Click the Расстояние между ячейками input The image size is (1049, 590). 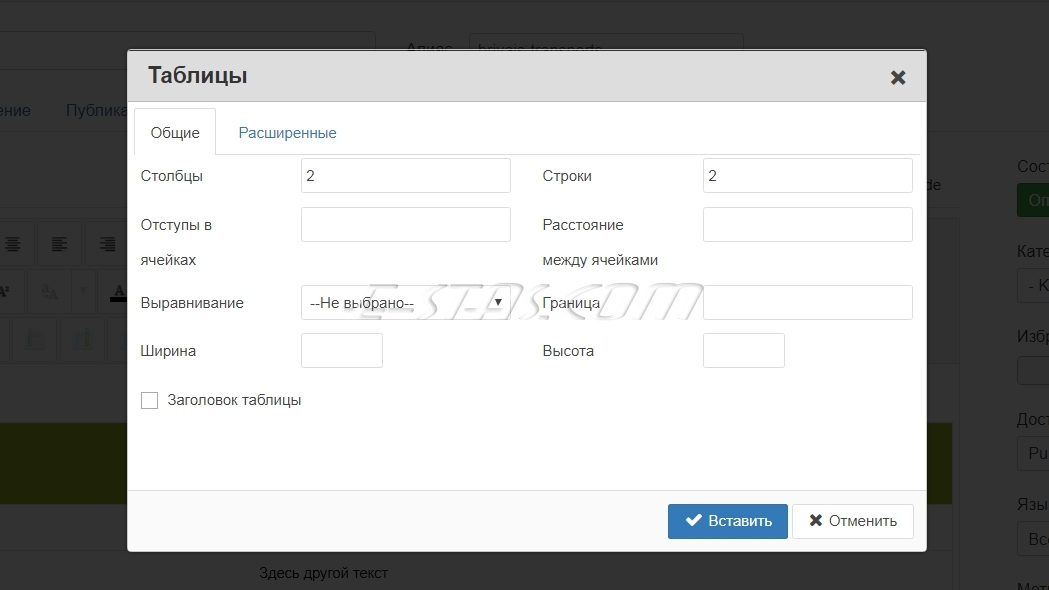point(807,224)
